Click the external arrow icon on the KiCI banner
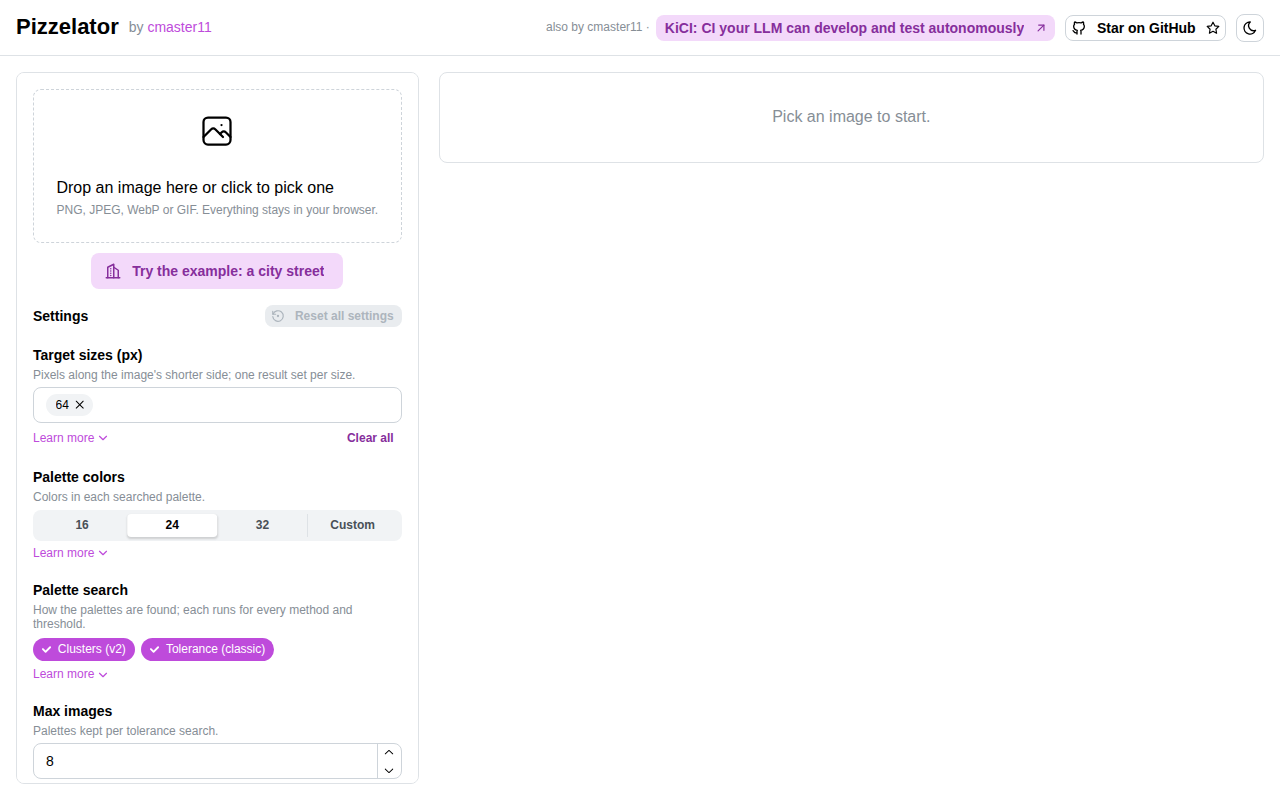 (1040, 28)
